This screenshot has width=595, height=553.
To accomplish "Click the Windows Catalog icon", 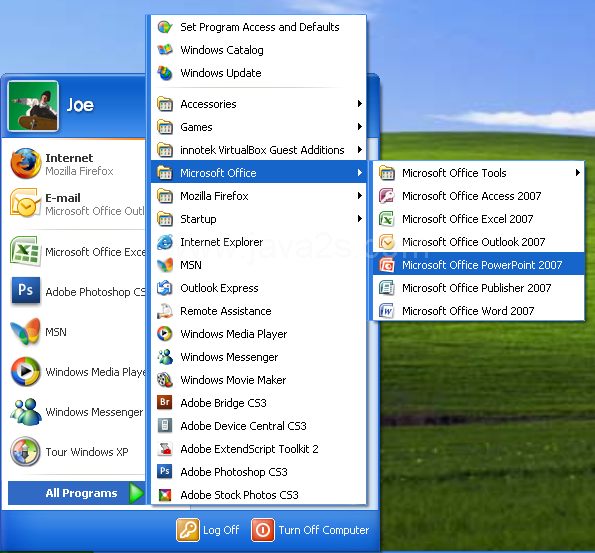I will click(x=165, y=50).
